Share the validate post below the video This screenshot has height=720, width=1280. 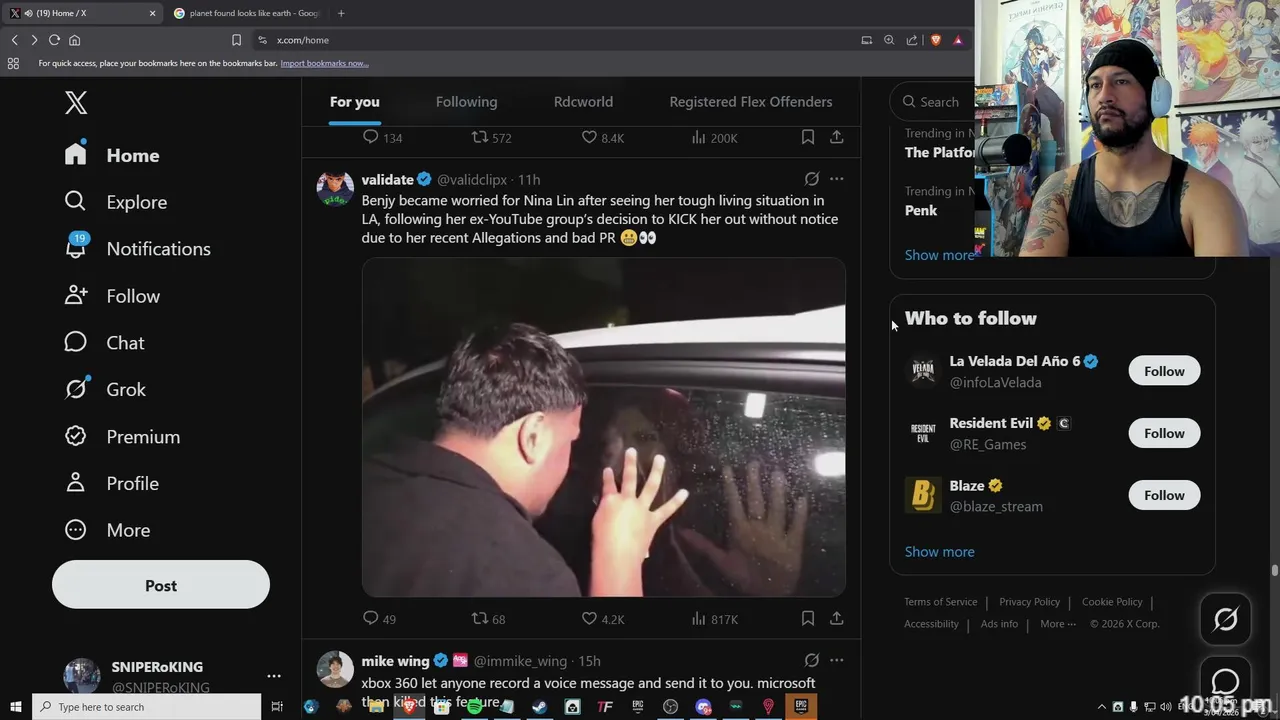(836, 619)
